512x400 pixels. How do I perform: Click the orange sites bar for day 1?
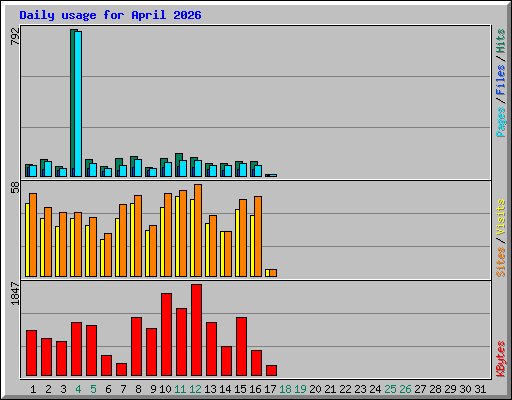tap(33, 235)
